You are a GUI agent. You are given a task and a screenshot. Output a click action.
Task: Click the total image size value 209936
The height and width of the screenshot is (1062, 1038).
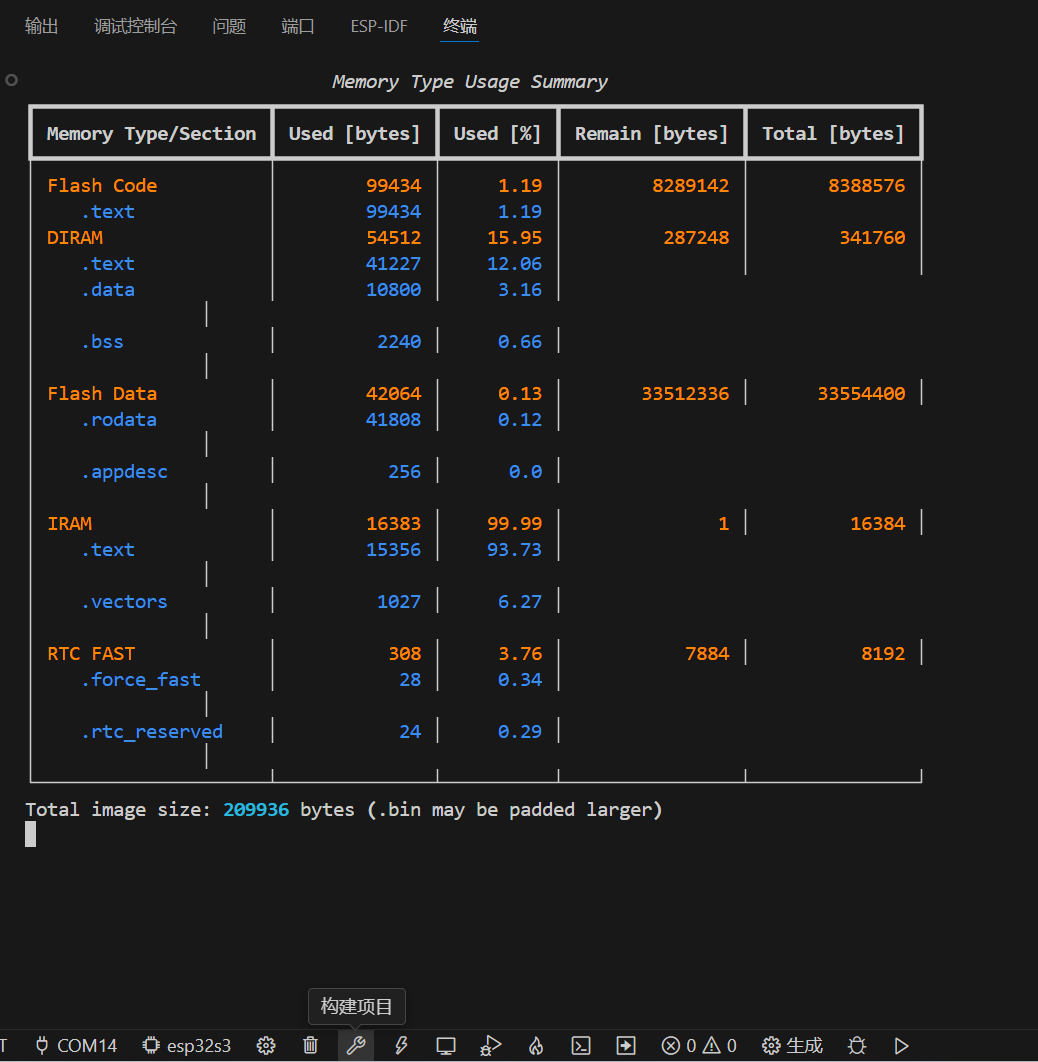(256, 809)
